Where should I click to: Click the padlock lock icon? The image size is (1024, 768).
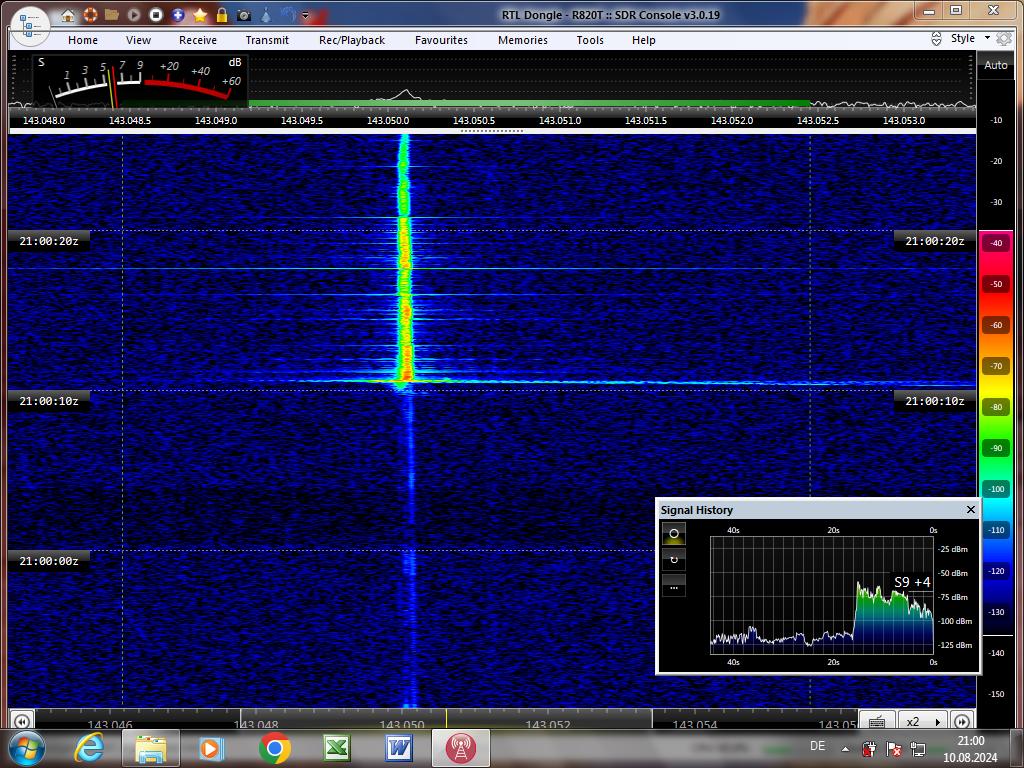(x=222, y=14)
